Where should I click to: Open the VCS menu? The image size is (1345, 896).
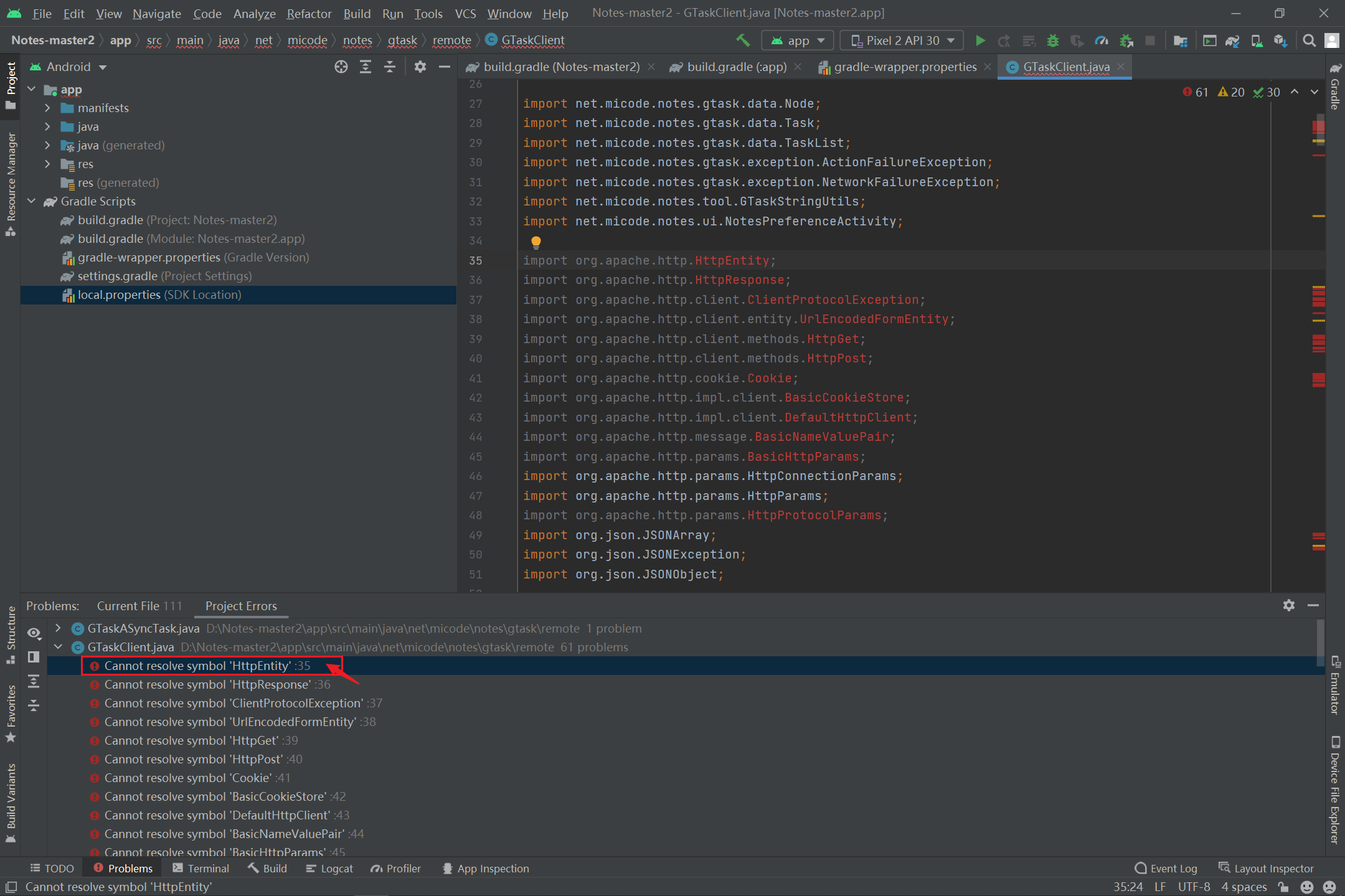click(465, 13)
